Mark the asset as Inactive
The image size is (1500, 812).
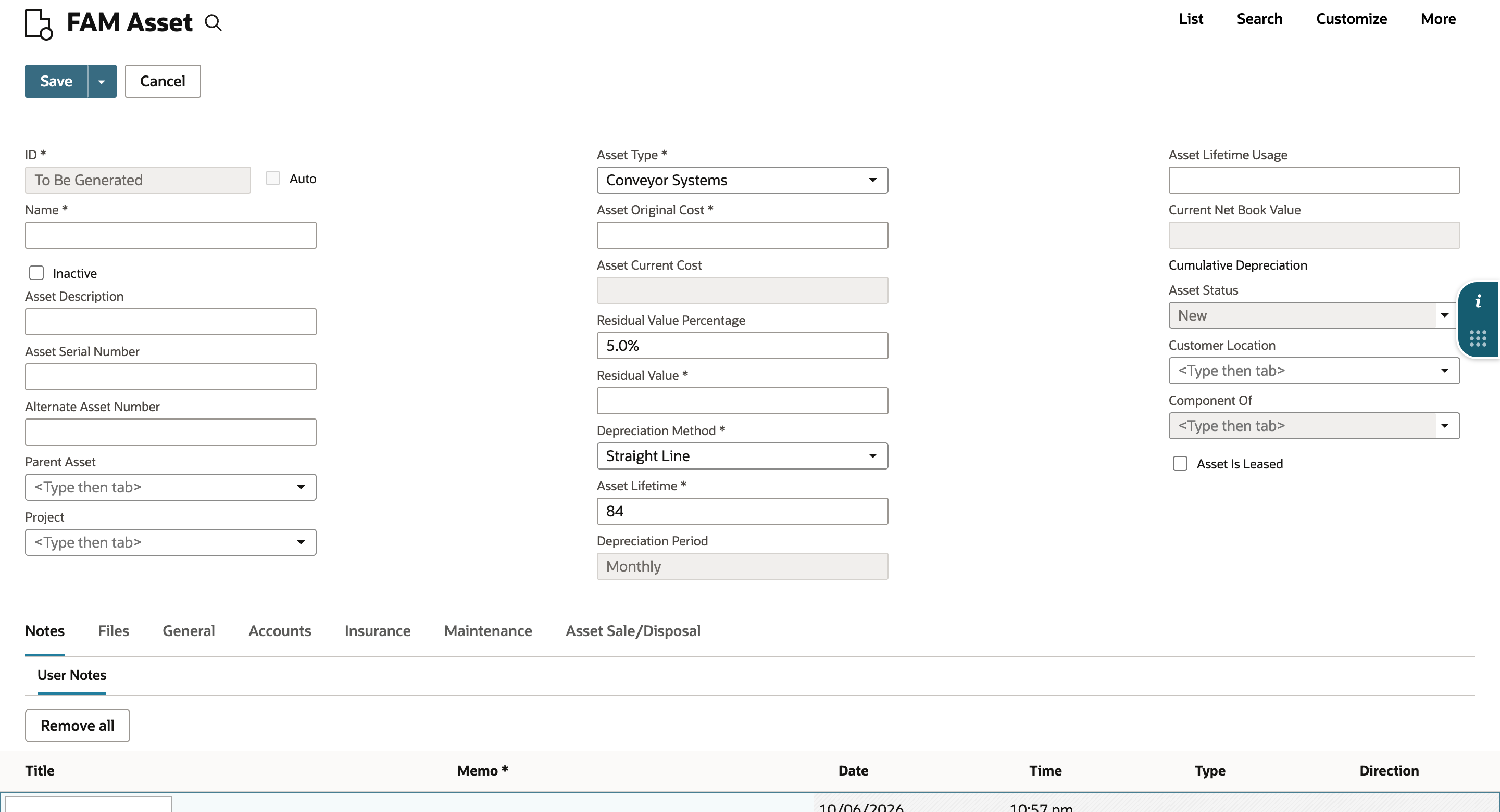coord(36,273)
